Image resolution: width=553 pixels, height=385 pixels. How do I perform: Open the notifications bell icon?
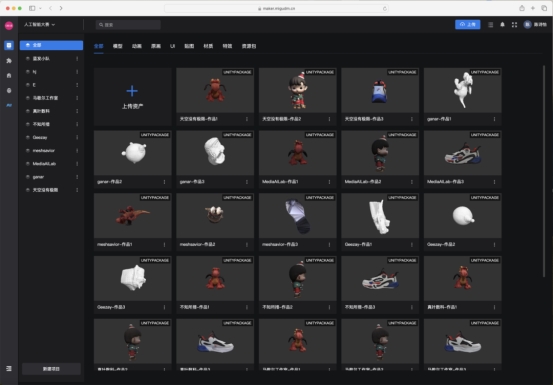point(502,25)
